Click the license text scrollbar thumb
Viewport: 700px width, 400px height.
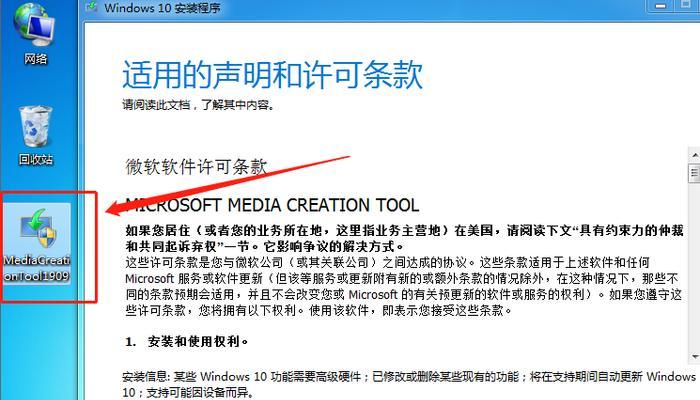(x=695, y=173)
